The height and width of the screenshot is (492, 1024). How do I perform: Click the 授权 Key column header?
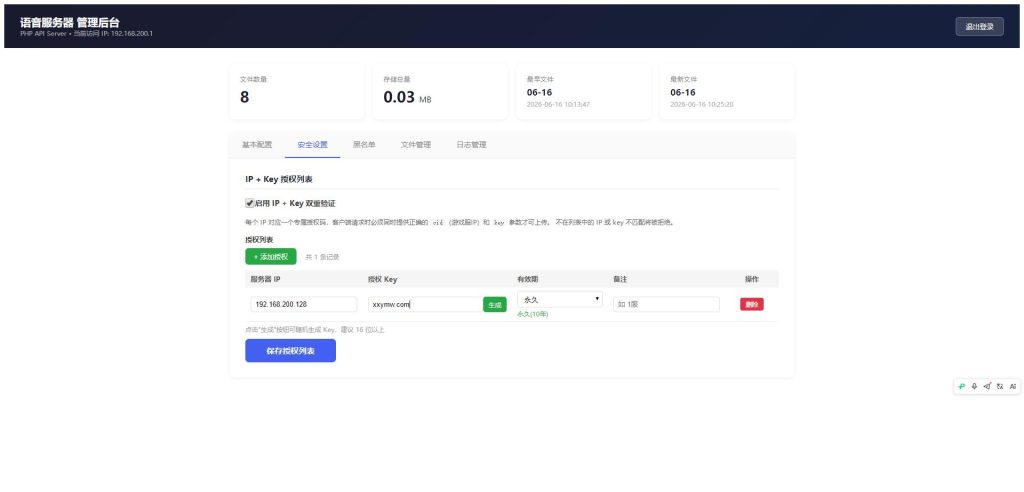pos(383,279)
